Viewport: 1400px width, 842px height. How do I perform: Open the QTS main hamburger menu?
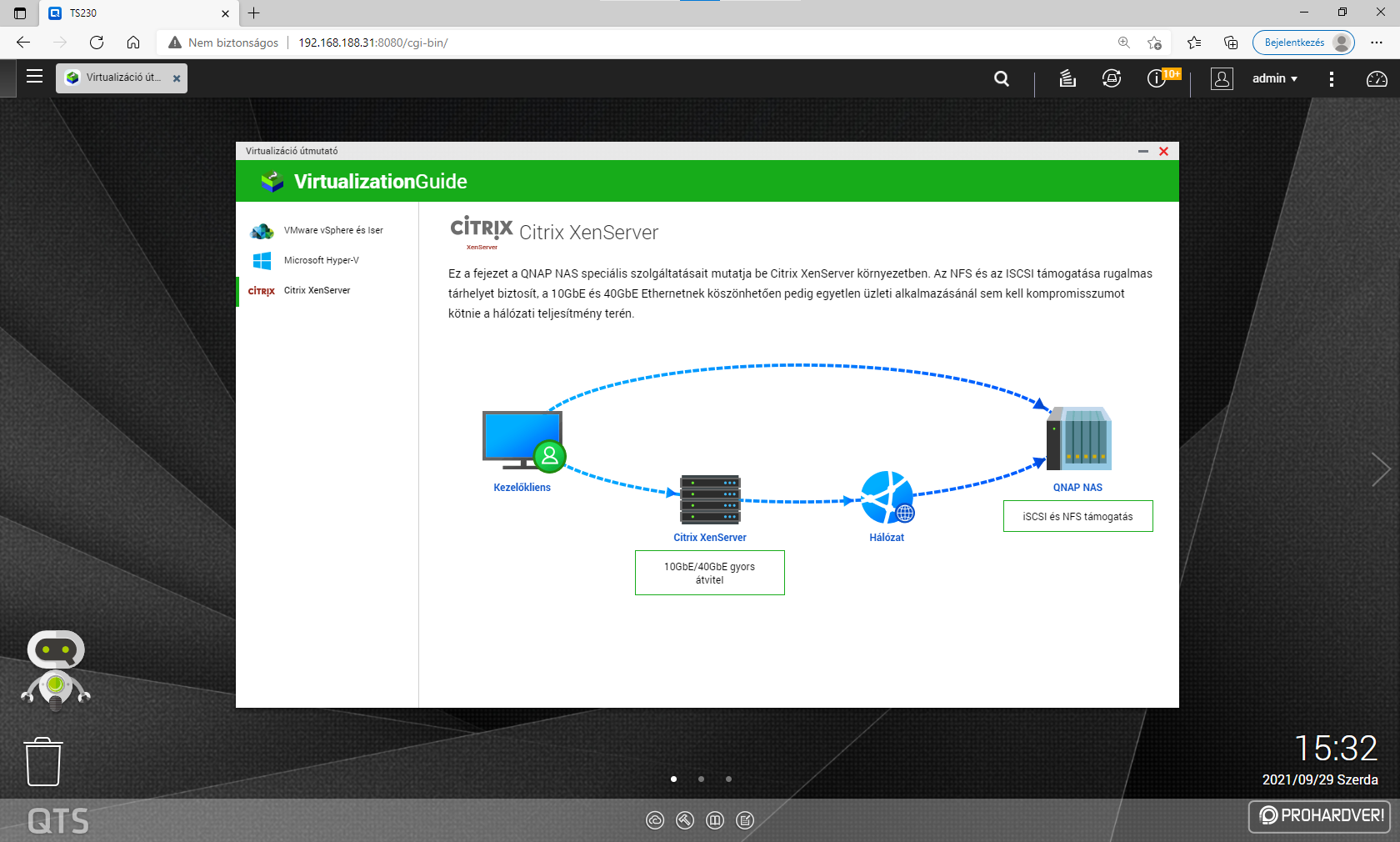pos(34,77)
